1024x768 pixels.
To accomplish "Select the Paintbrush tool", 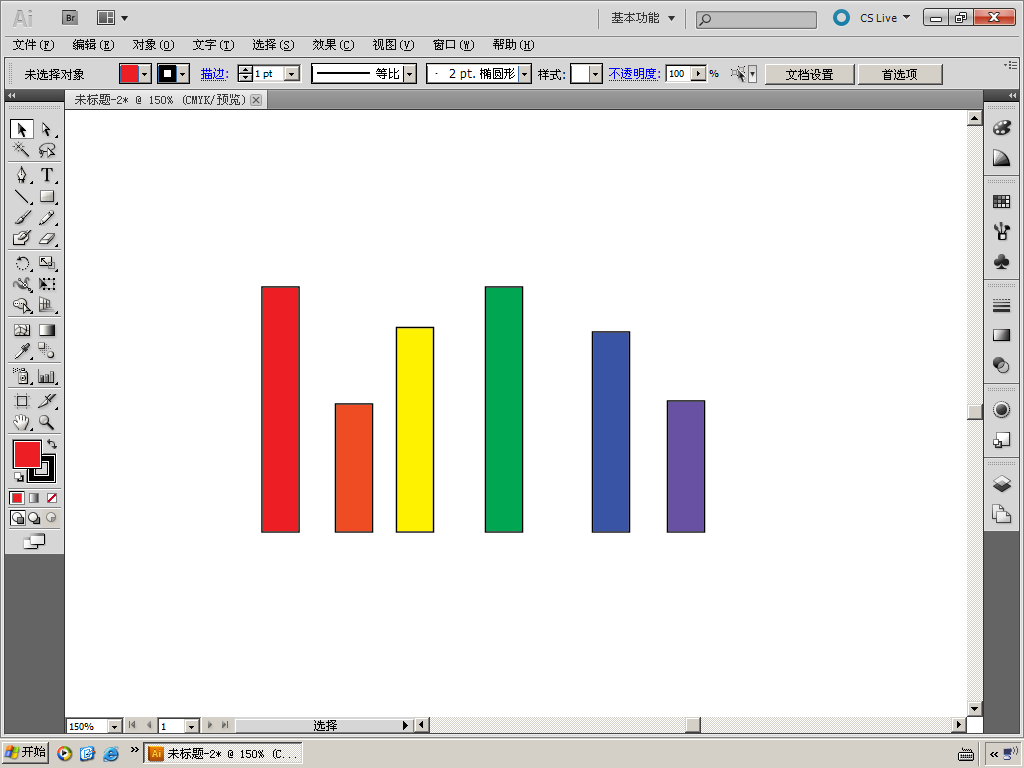I will tap(22, 217).
